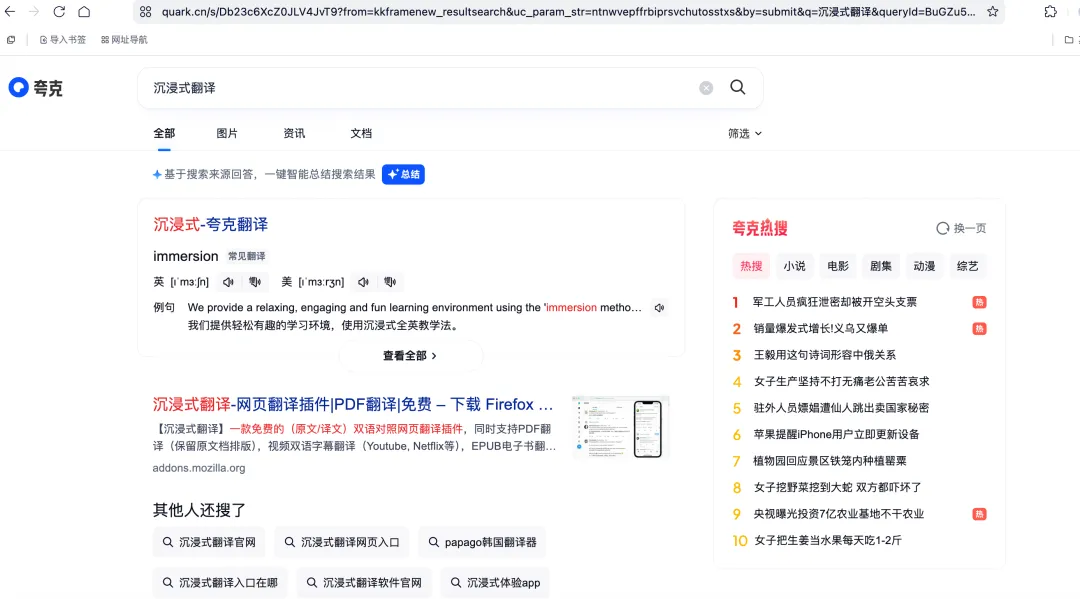The width and height of the screenshot is (1080, 599).
Task: Submit search with magnifier icon
Action: pyautogui.click(x=738, y=87)
